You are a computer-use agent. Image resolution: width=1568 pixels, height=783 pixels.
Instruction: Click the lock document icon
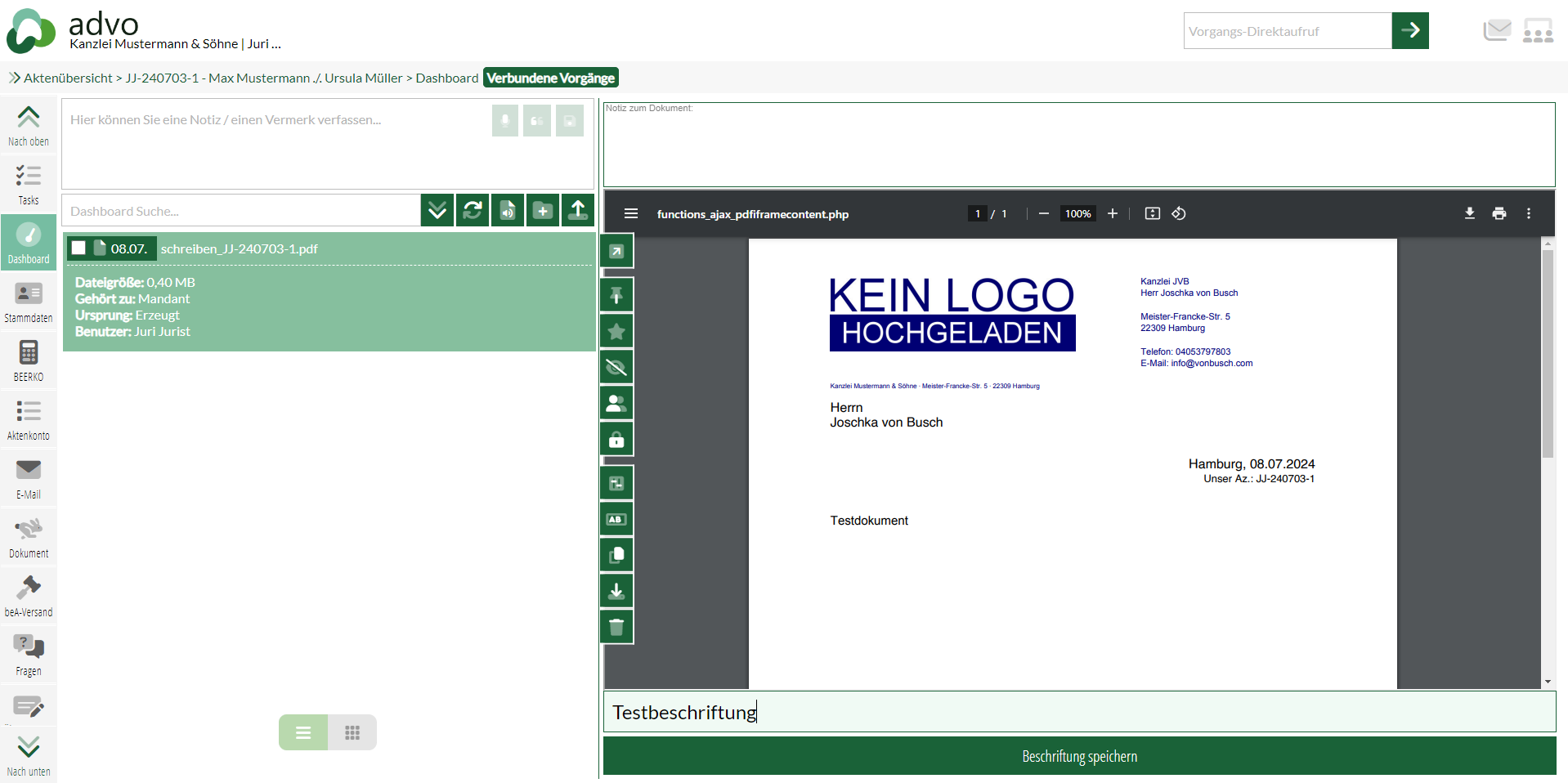[616, 440]
